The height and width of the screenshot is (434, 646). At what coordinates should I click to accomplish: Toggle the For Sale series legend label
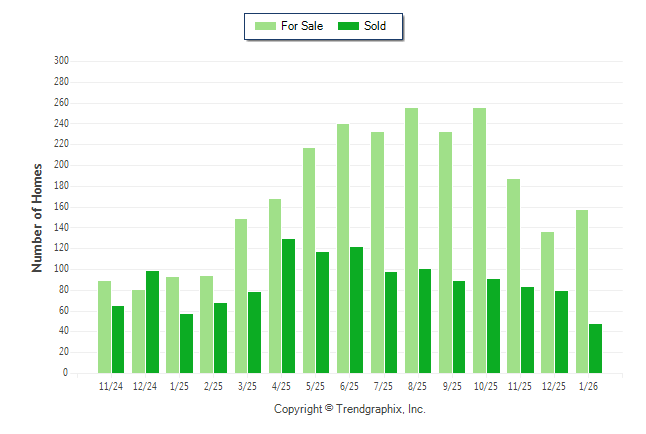click(302, 26)
